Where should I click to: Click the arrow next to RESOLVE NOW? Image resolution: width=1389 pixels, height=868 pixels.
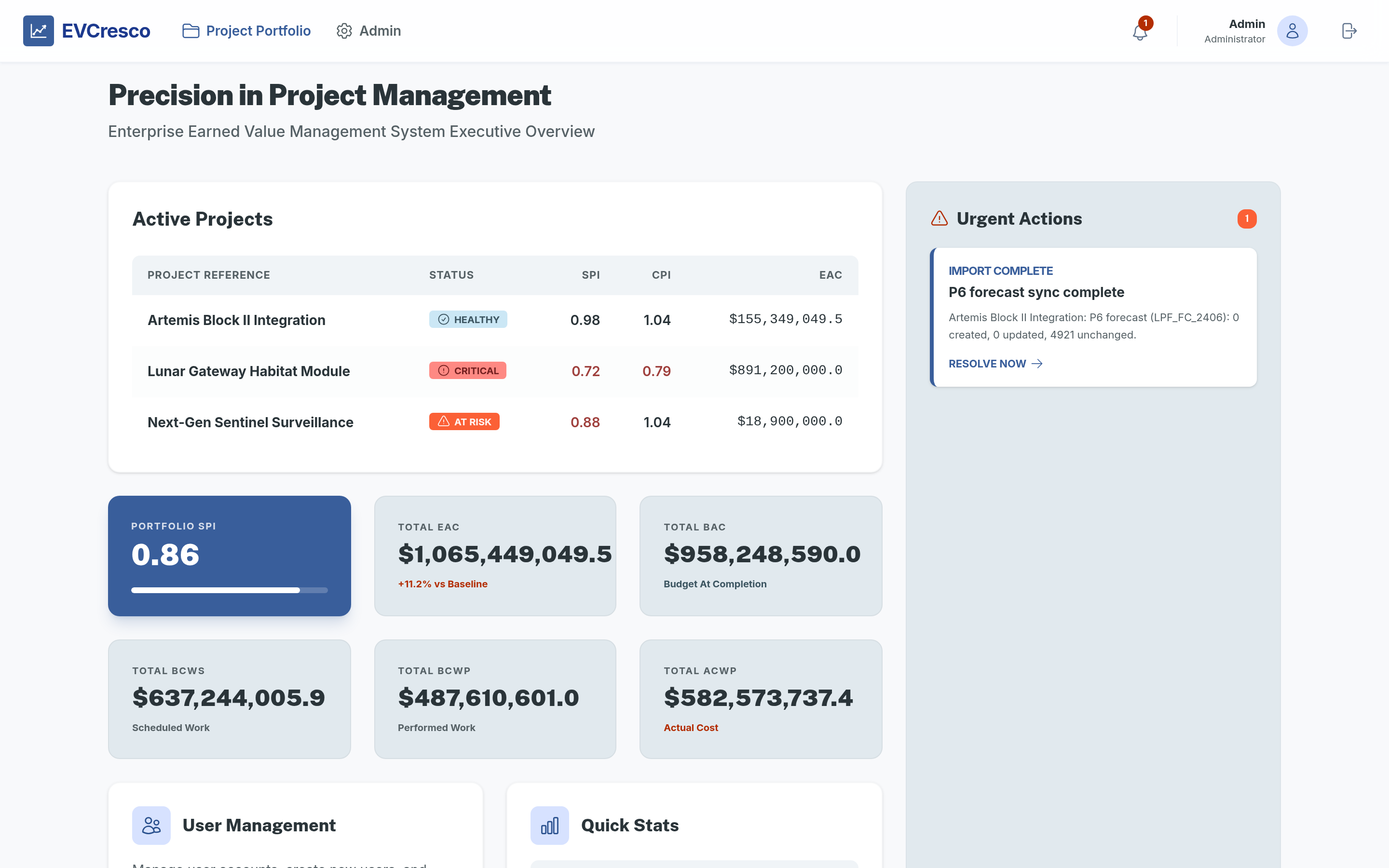1037,364
